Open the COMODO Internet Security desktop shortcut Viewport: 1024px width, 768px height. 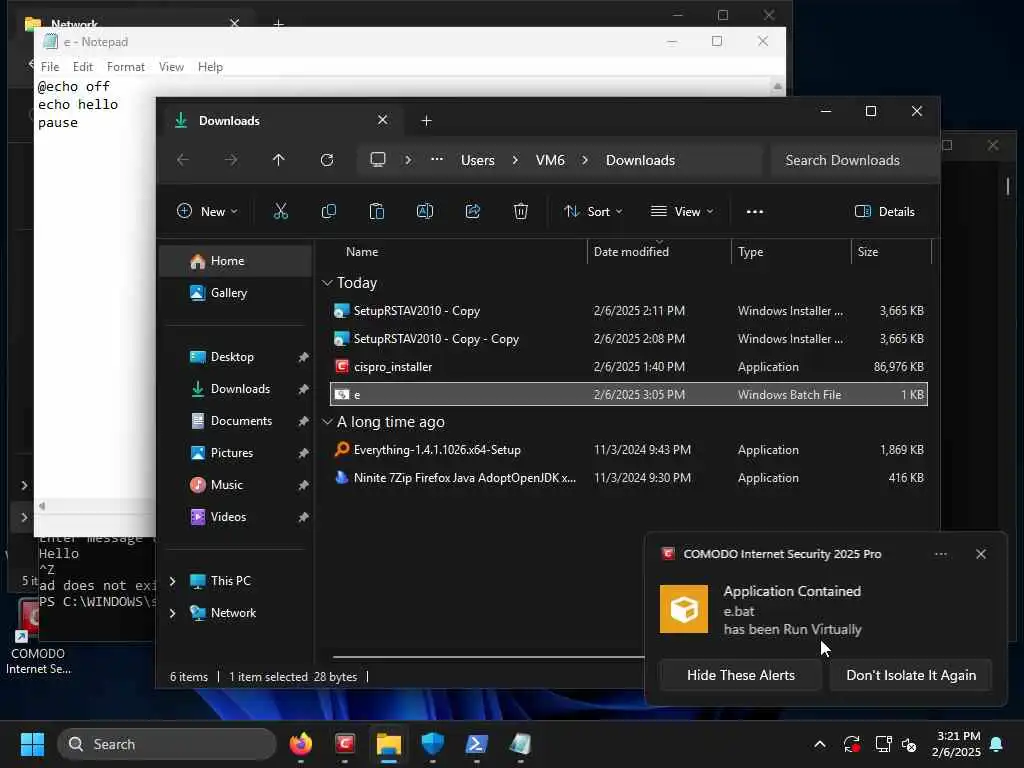(x=36, y=637)
